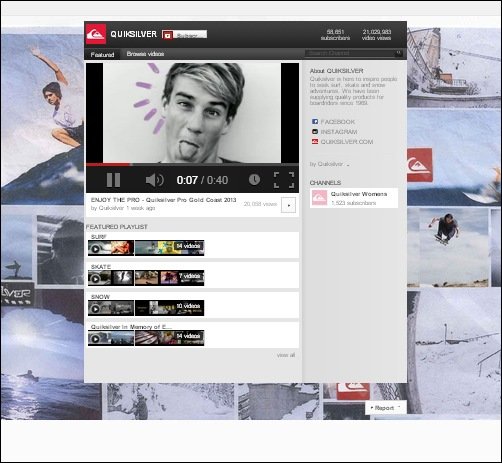The width and height of the screenshot is (502, 463).
Task: Click the Report button at bottom right
Action: pos(386,408)
